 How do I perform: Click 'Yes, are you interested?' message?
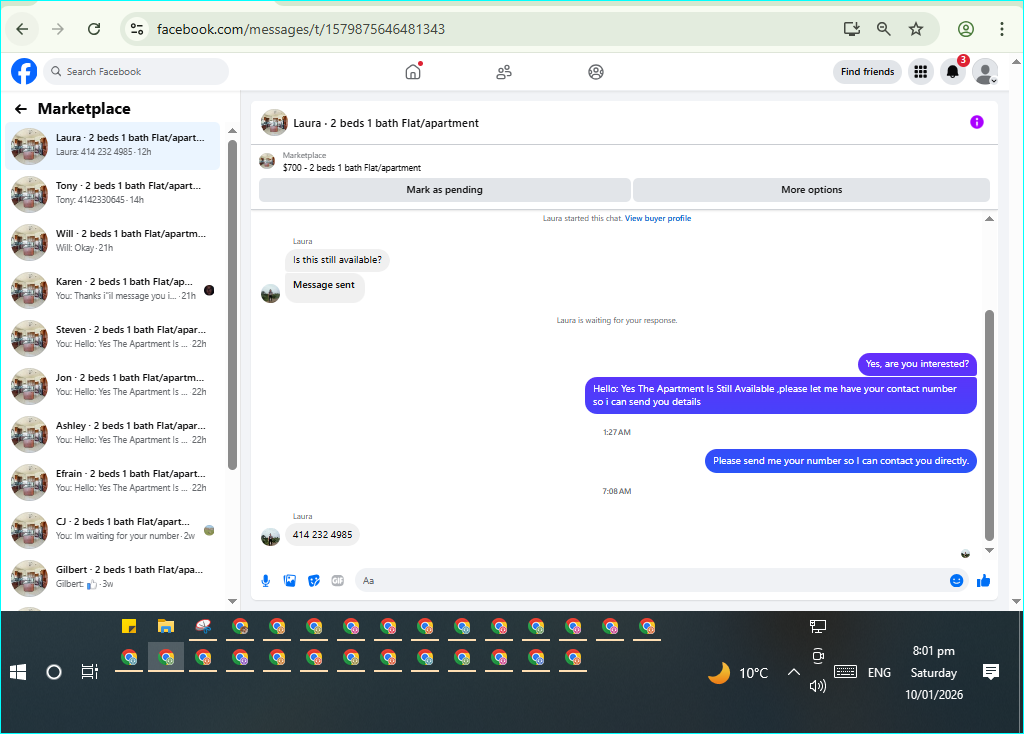(917, 364)
